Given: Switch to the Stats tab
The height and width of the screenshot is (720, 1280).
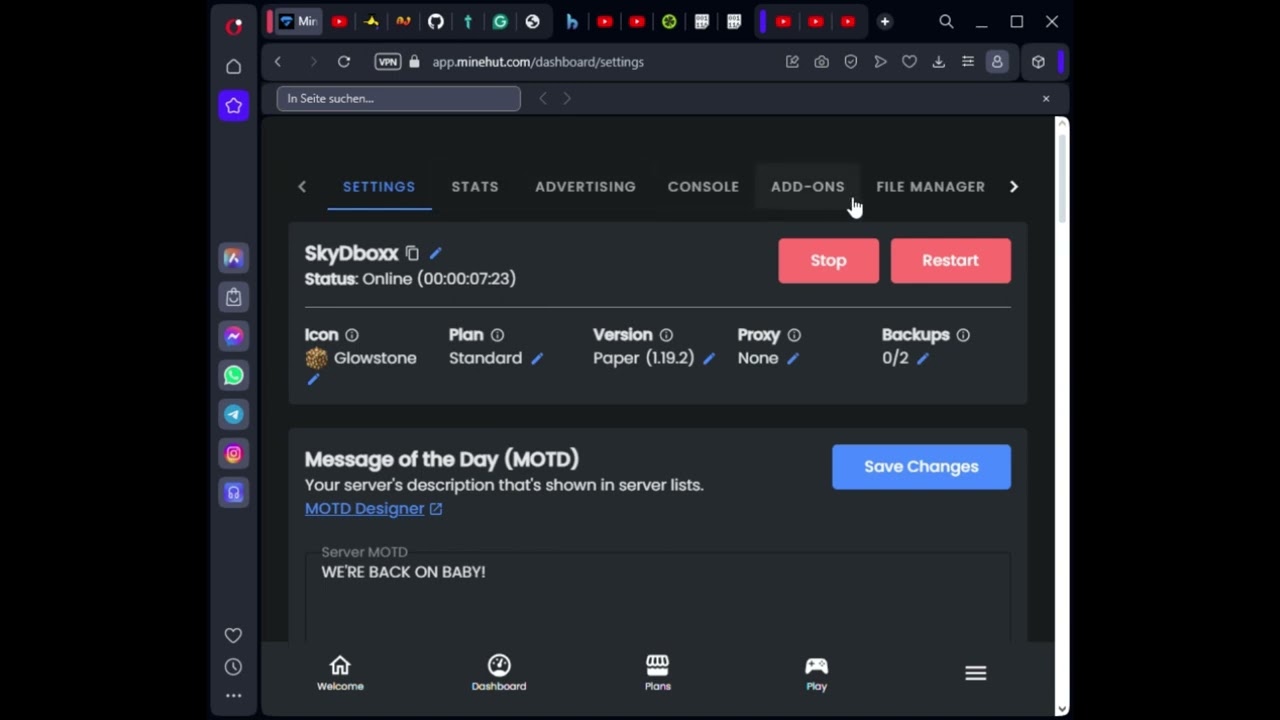Looking at the screenshot, I should pyautogui.click(x=475, y=187).
